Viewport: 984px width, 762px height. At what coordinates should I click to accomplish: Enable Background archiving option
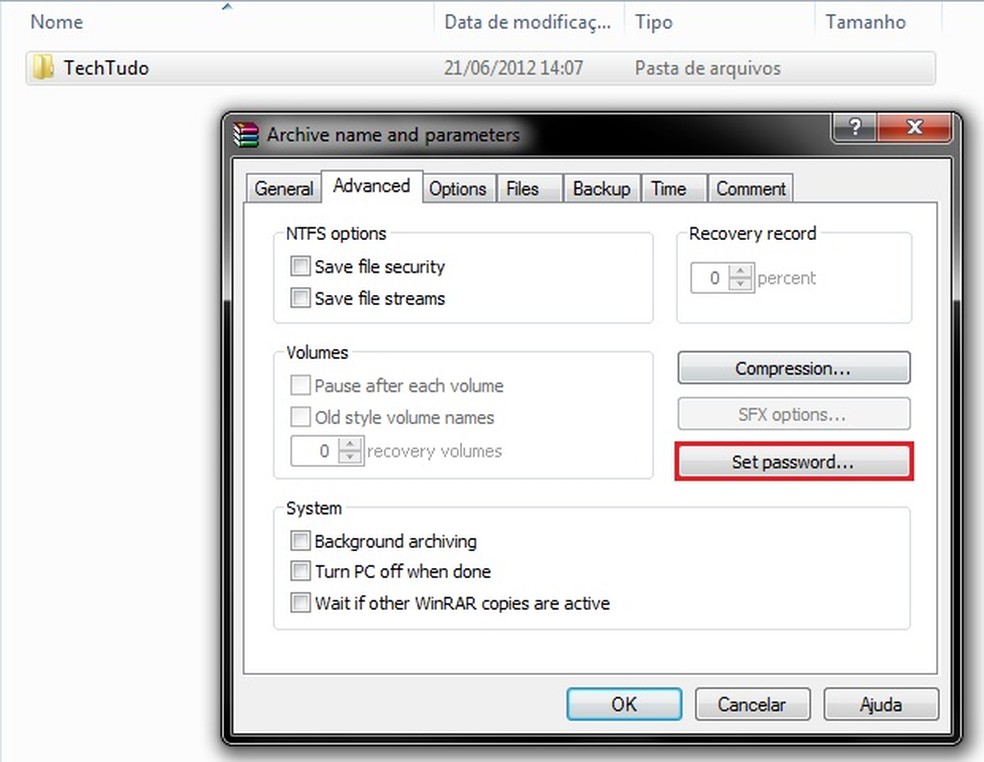coord(300,540)
